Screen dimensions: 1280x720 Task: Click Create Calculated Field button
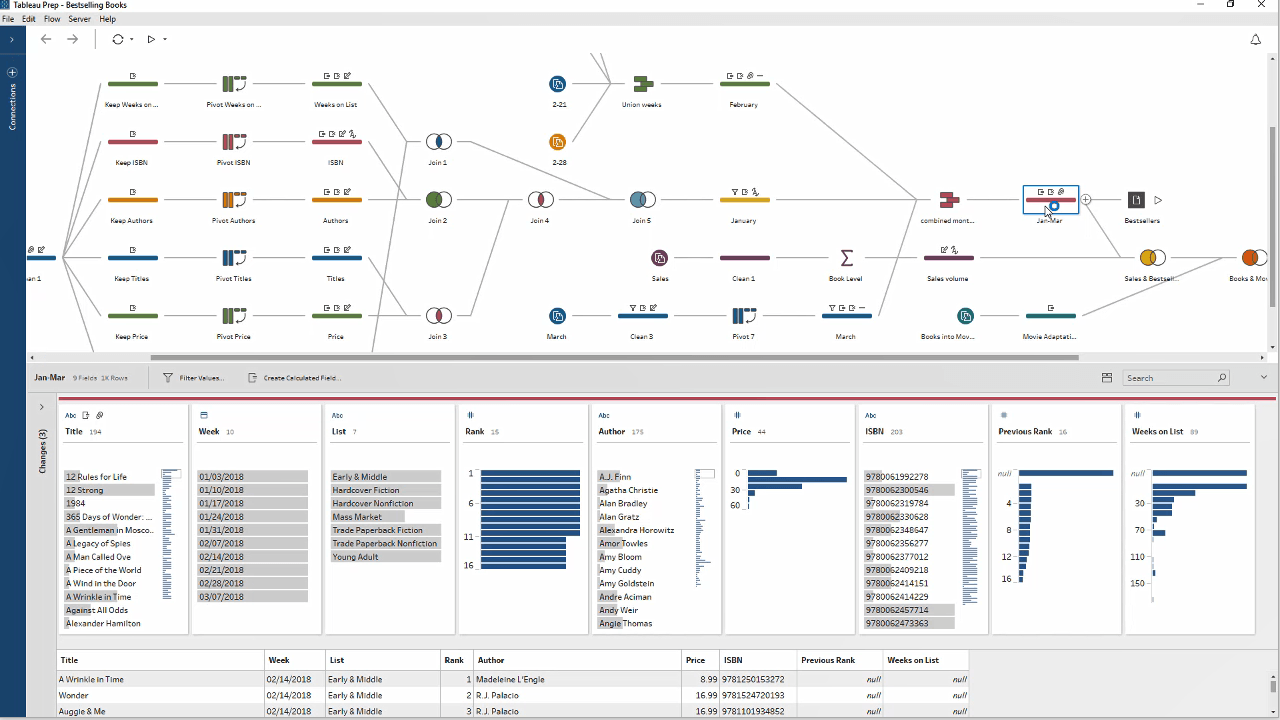click(x=295, y=378)
